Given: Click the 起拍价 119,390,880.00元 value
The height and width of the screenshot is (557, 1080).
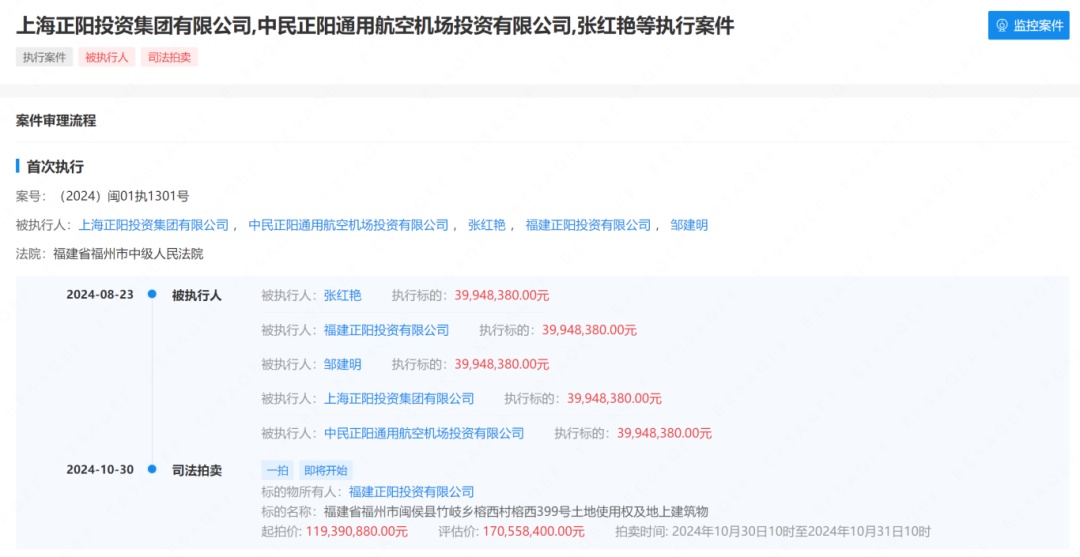Looking at the screenshot, I should [x=355, y=532].
